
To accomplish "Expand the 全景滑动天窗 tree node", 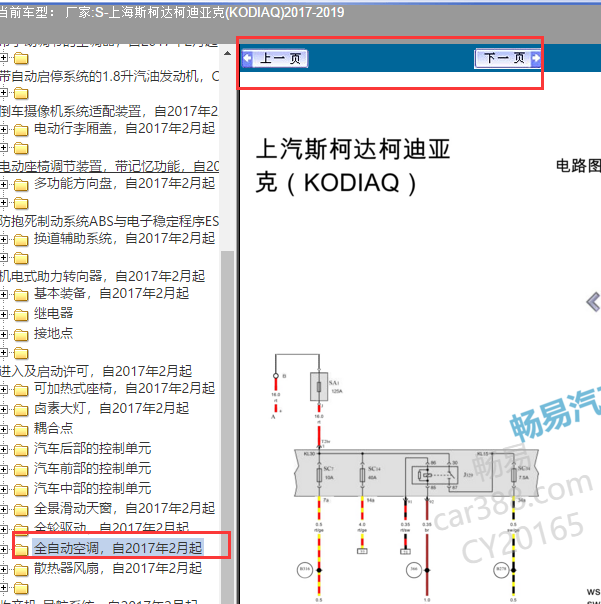I will point(3,509).
